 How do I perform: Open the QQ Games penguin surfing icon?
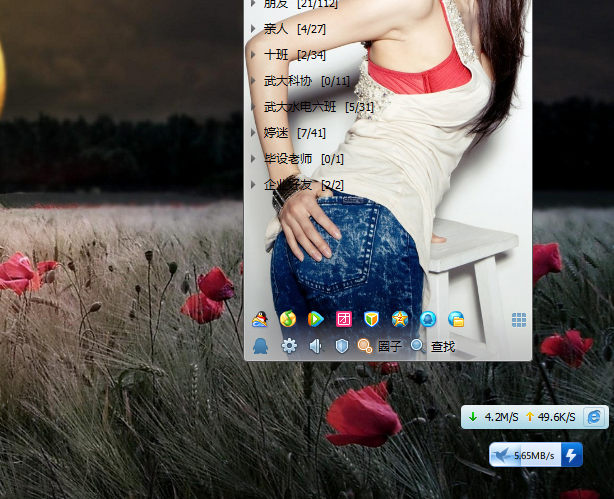tap(260, 319)
